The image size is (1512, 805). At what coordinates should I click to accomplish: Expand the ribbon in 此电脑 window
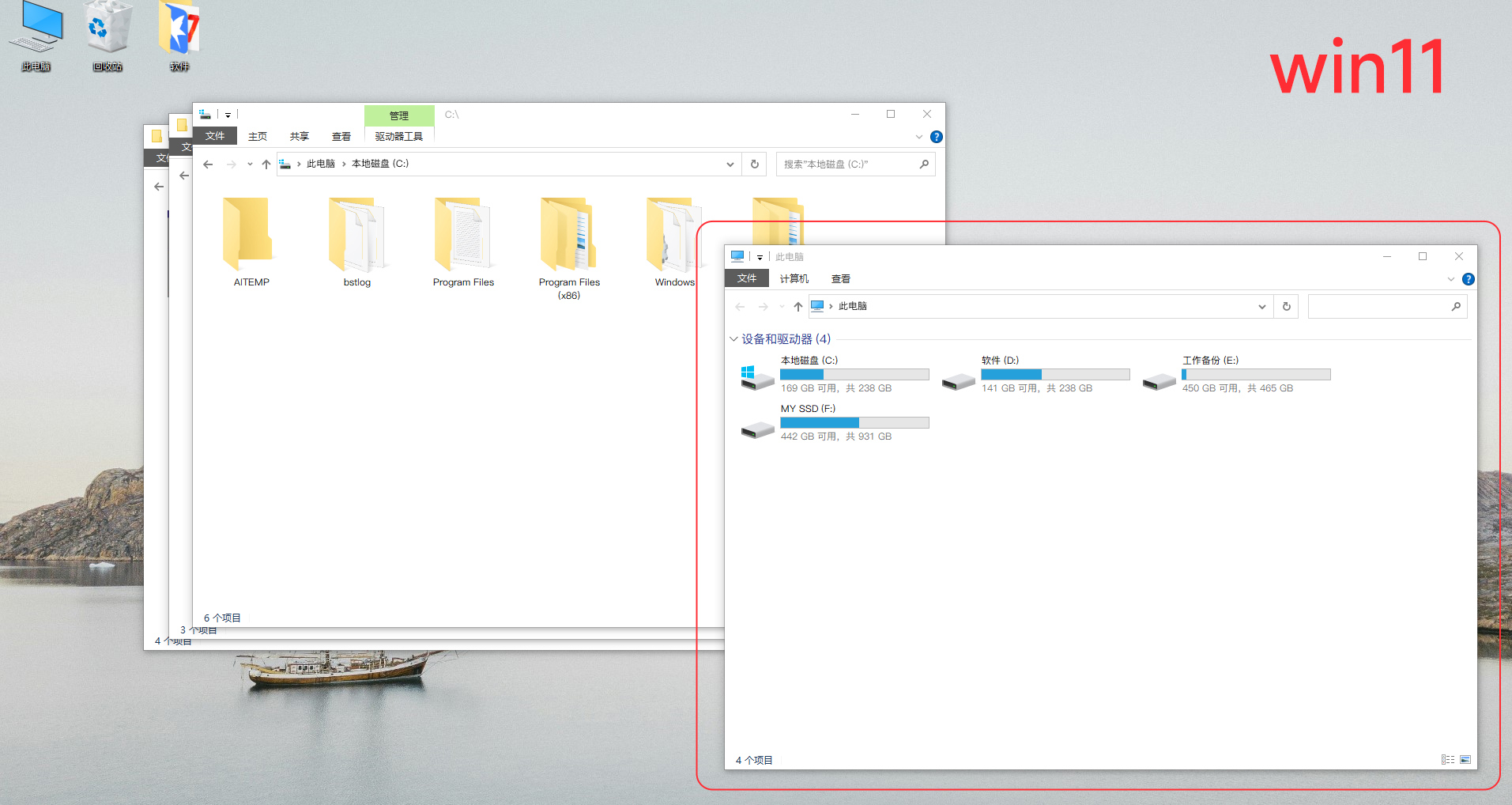1451,279
